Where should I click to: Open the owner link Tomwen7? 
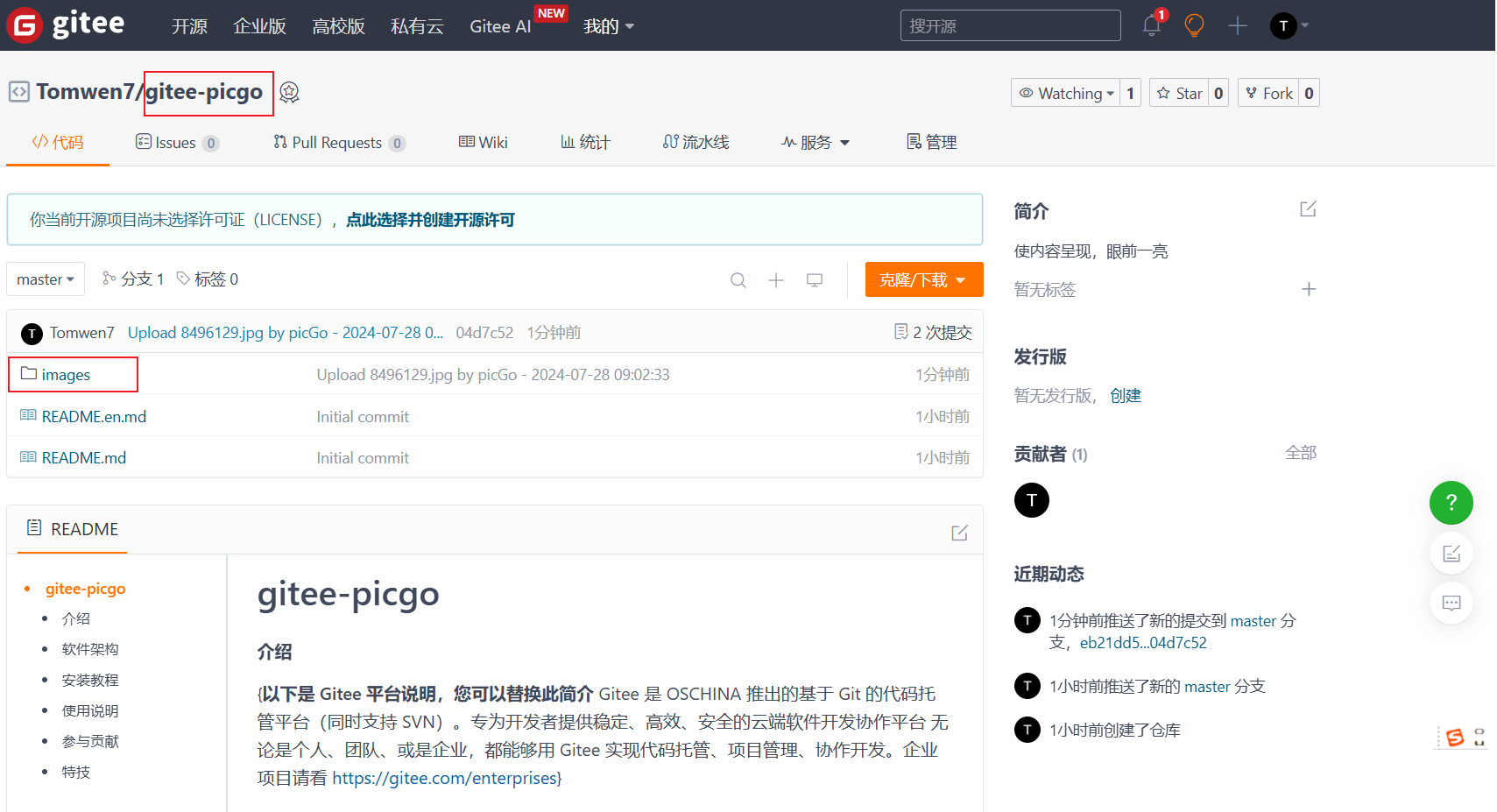[x=85, y=92]
